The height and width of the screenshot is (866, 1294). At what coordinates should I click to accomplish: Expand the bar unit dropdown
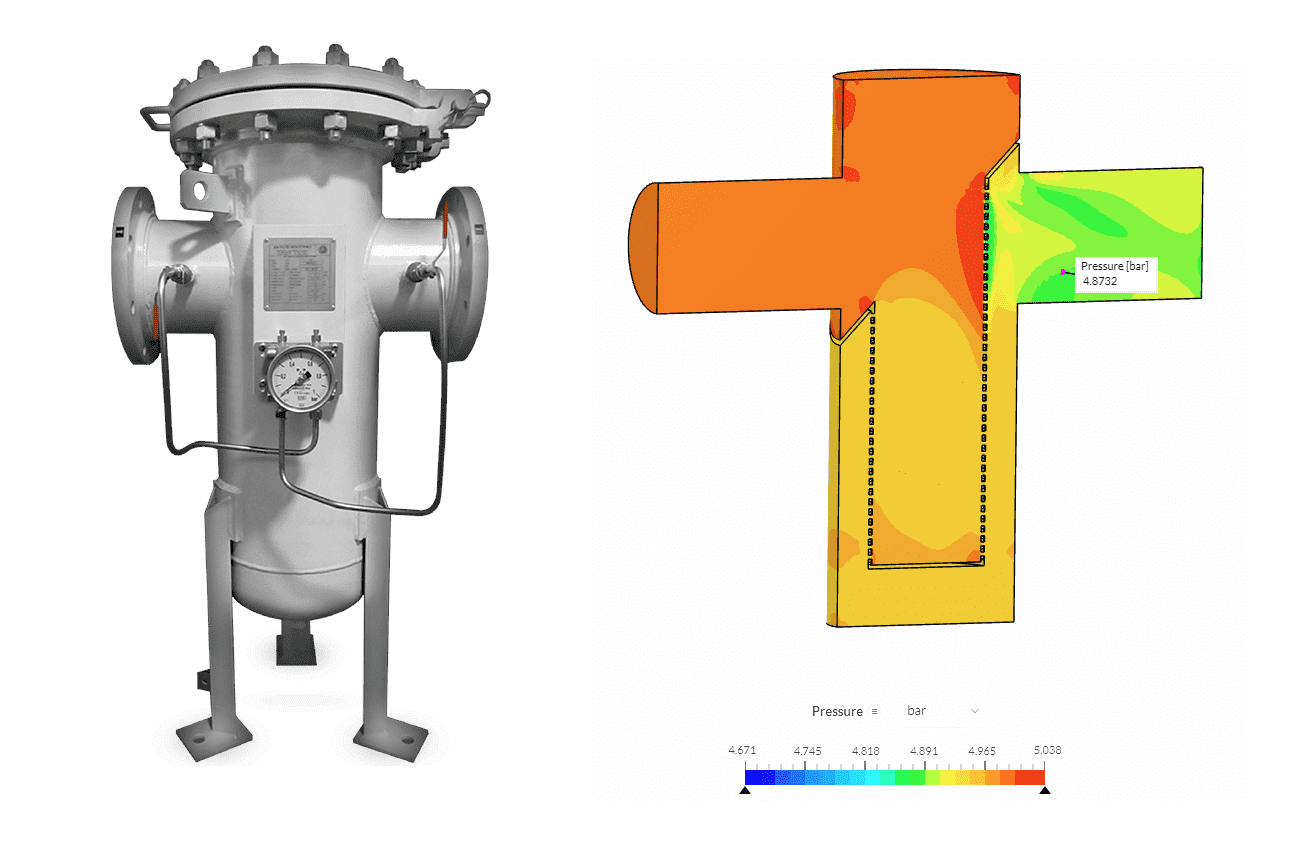coord(940,711)
